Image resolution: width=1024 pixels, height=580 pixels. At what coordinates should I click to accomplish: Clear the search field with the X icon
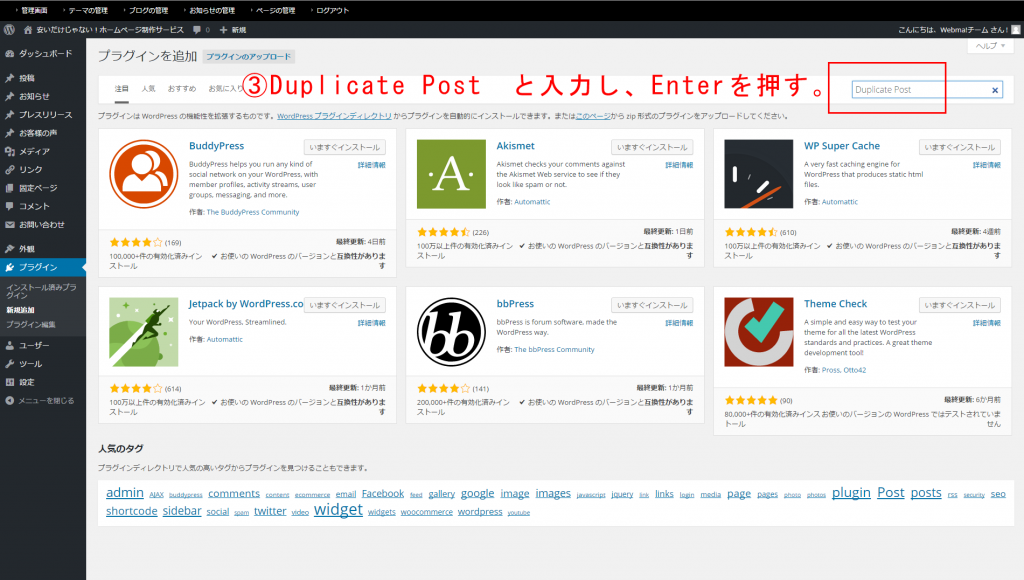[995, 90]
